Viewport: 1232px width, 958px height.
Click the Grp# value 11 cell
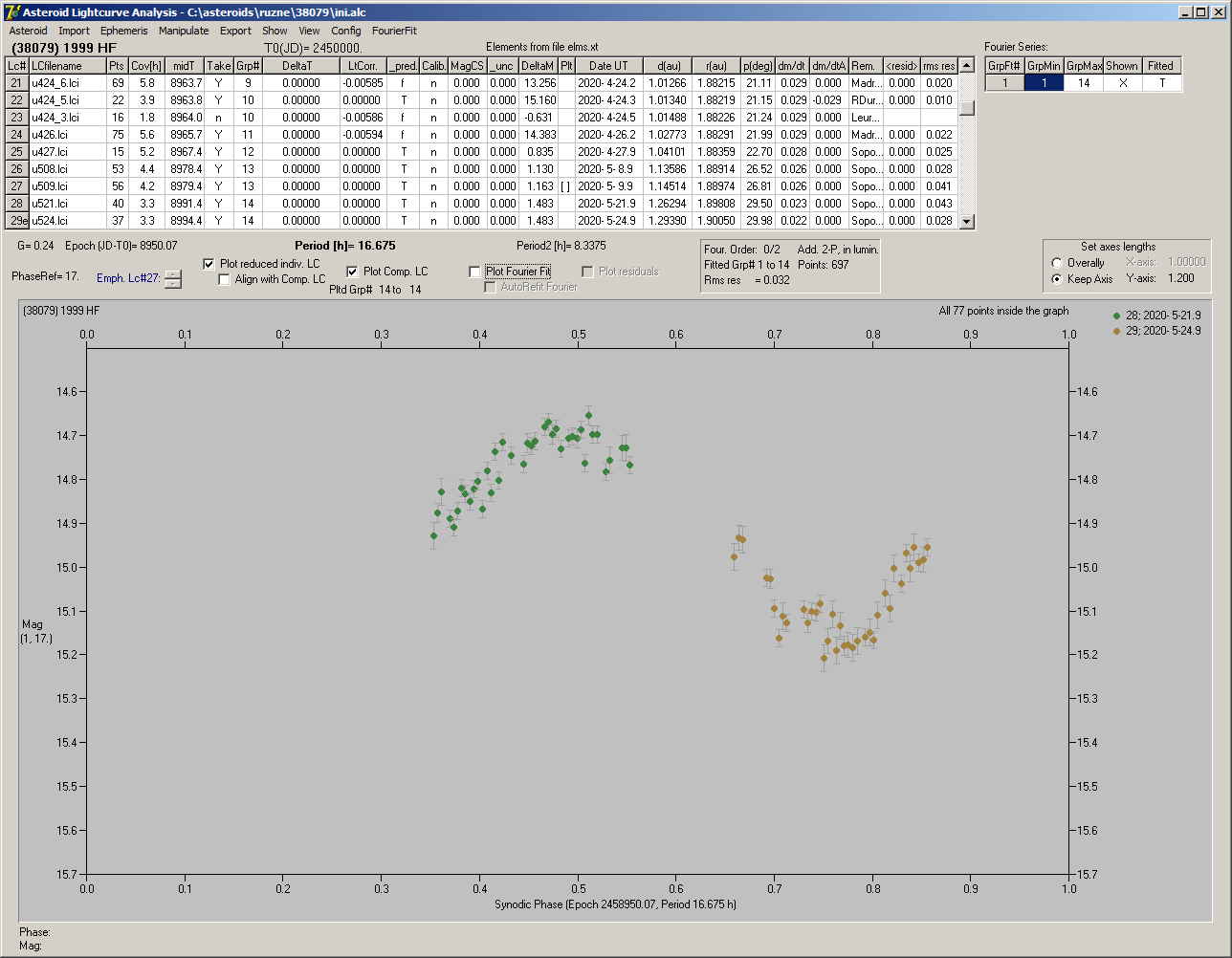(248, 135)
